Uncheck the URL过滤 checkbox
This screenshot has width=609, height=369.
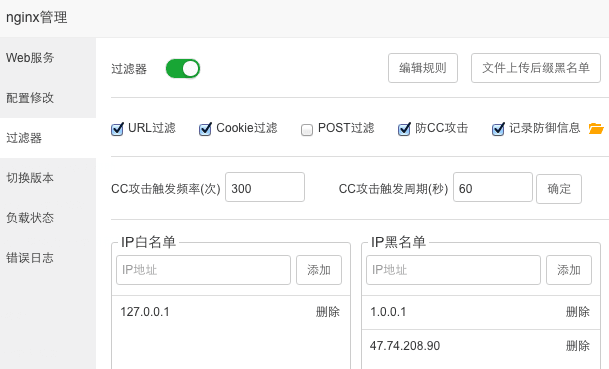coord(117,129)
